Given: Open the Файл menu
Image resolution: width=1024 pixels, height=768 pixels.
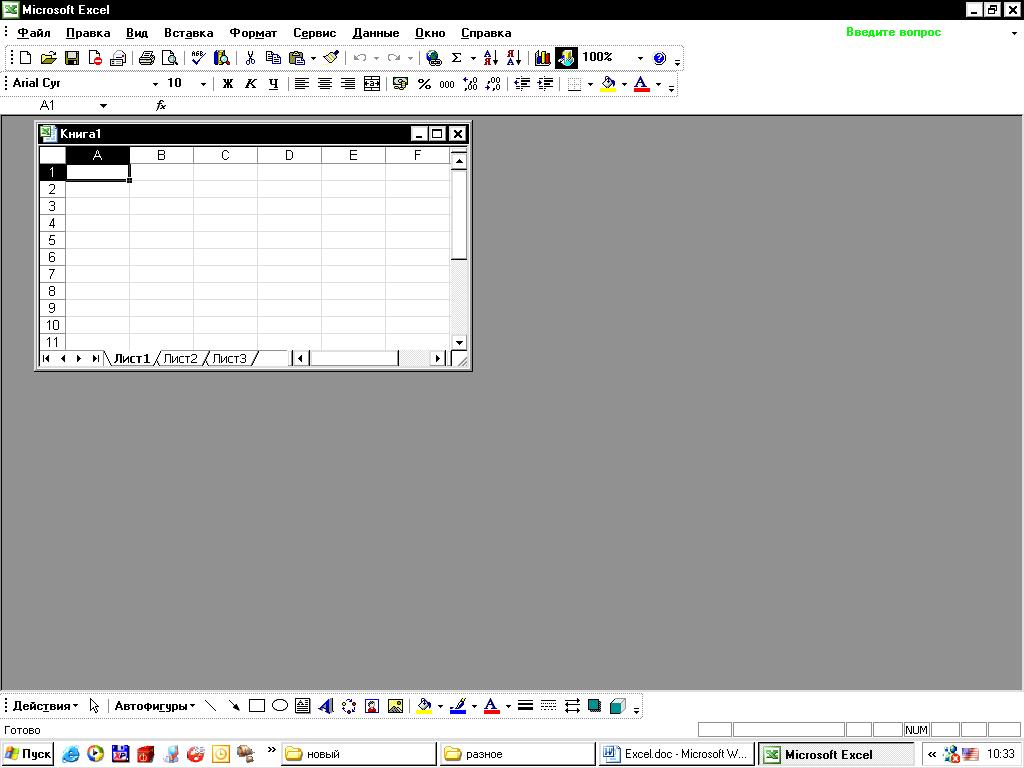Looking at the screenshot, I should point(33,33).
